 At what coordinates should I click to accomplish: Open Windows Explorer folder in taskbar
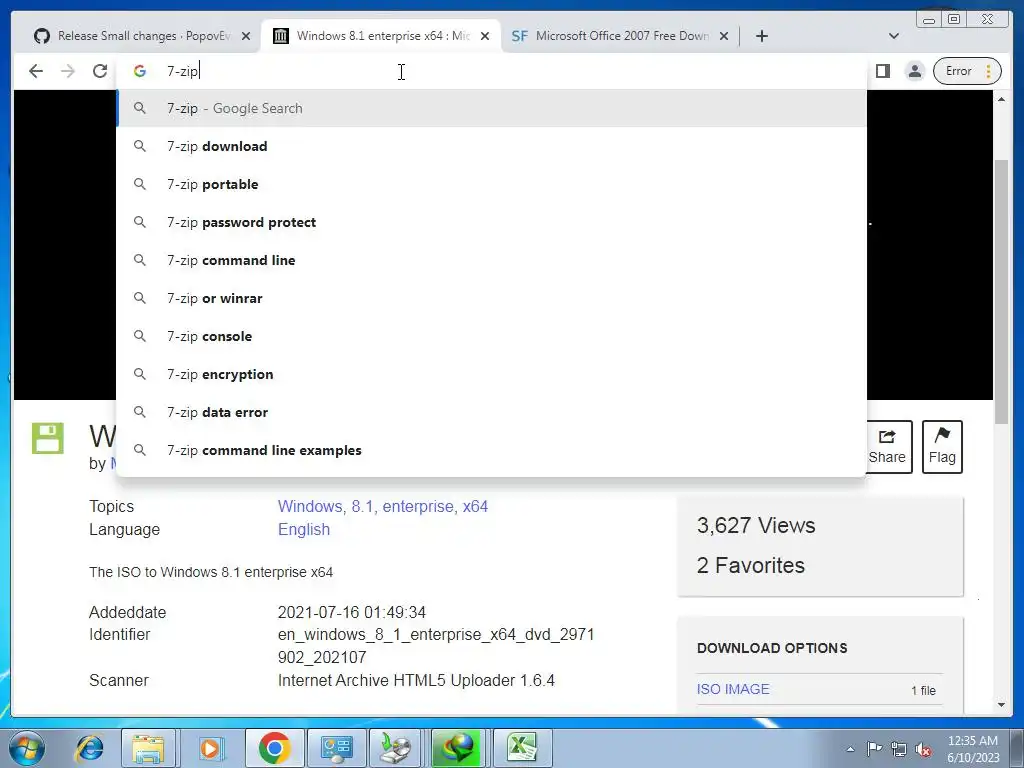(x=148, y=748)
